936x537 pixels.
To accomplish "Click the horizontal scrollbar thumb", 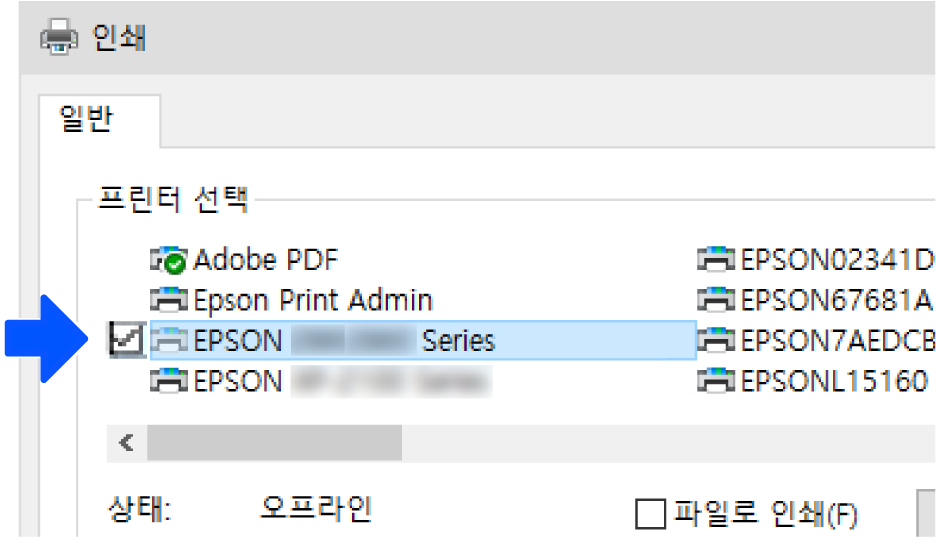I will (x=273, y=443).
